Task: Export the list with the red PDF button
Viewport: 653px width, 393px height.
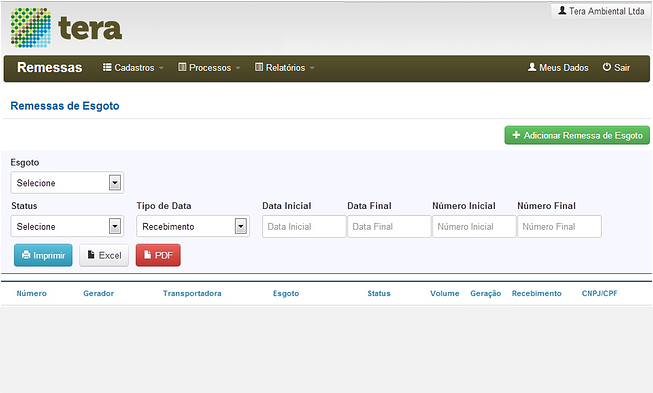Action: click(158, 255)
